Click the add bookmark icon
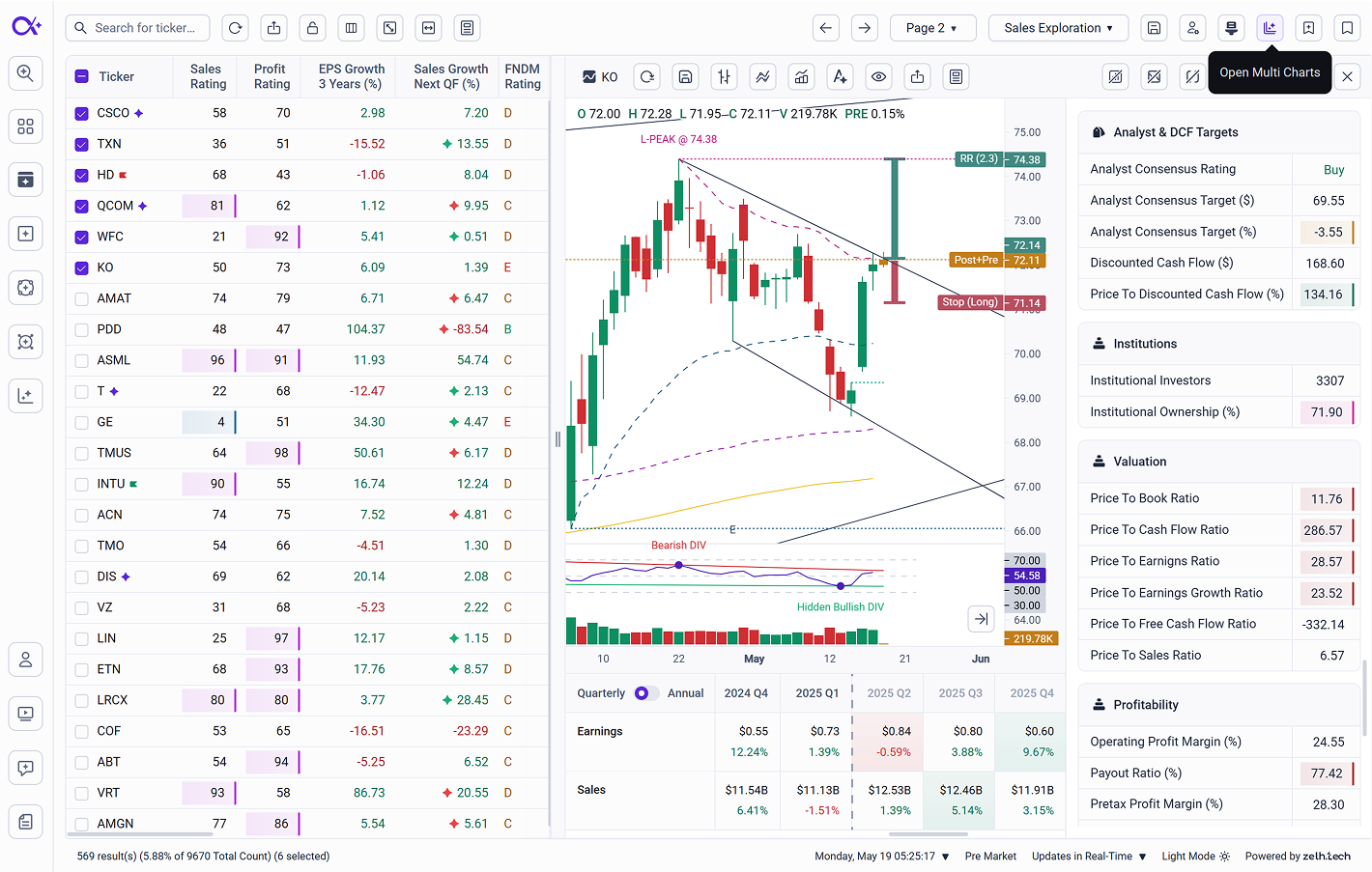1372x872 pixels. point(1308,28)
